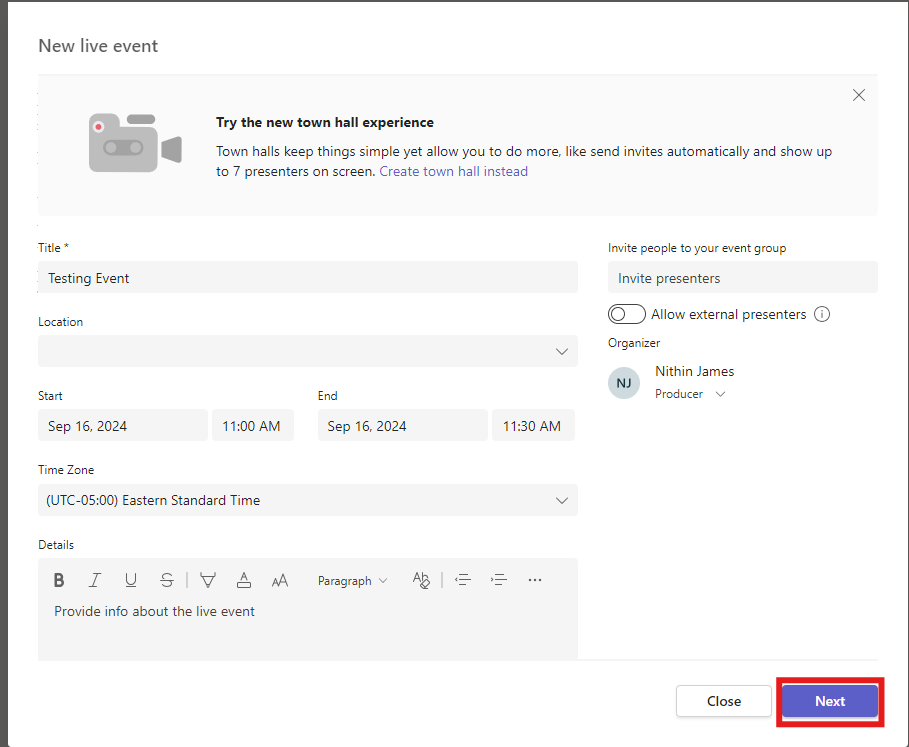Apply strikethrough formatting in Details editor

[167, 580]
